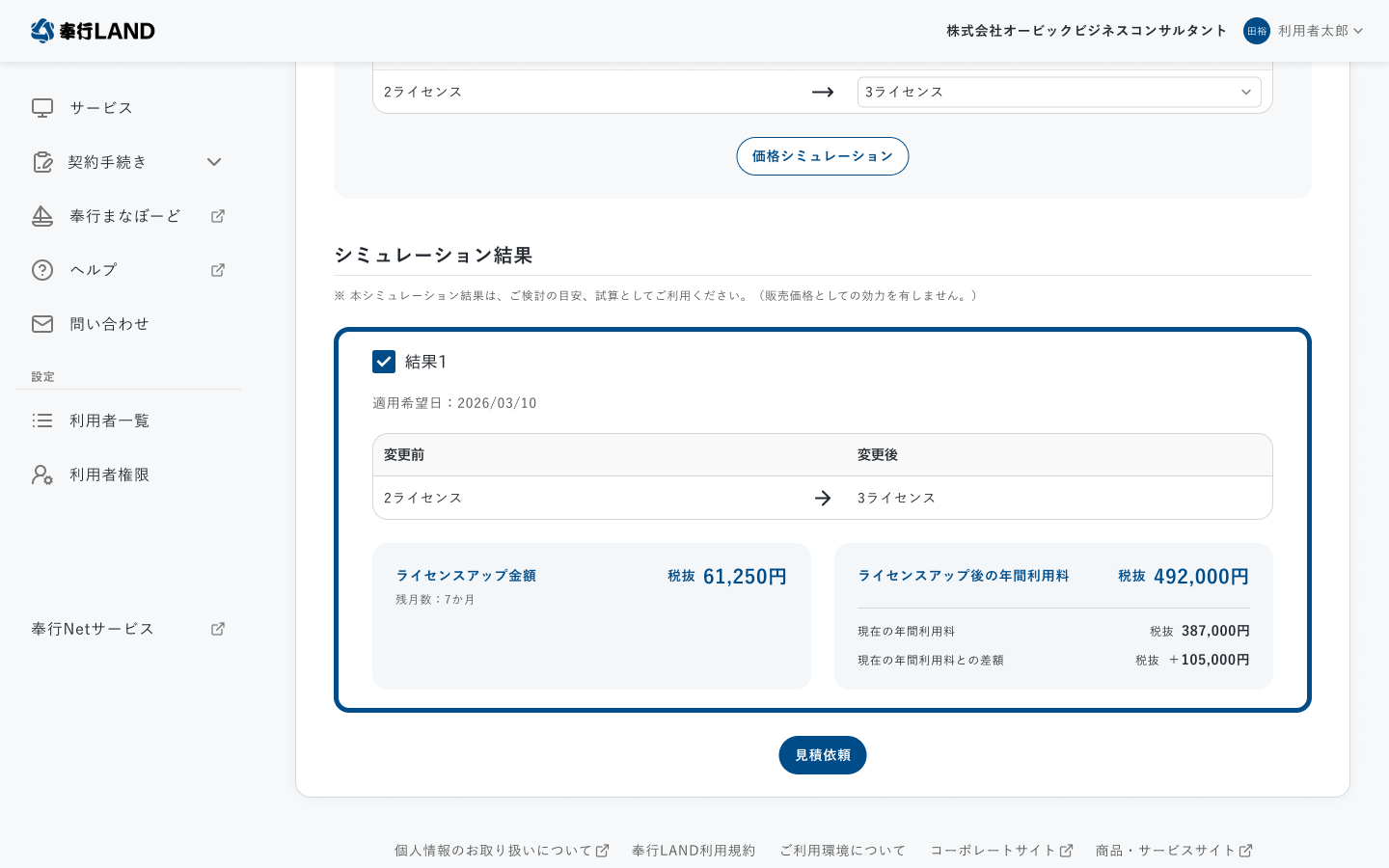
Task: Click the 奉行LAND logo
Action: click(93, 31)
